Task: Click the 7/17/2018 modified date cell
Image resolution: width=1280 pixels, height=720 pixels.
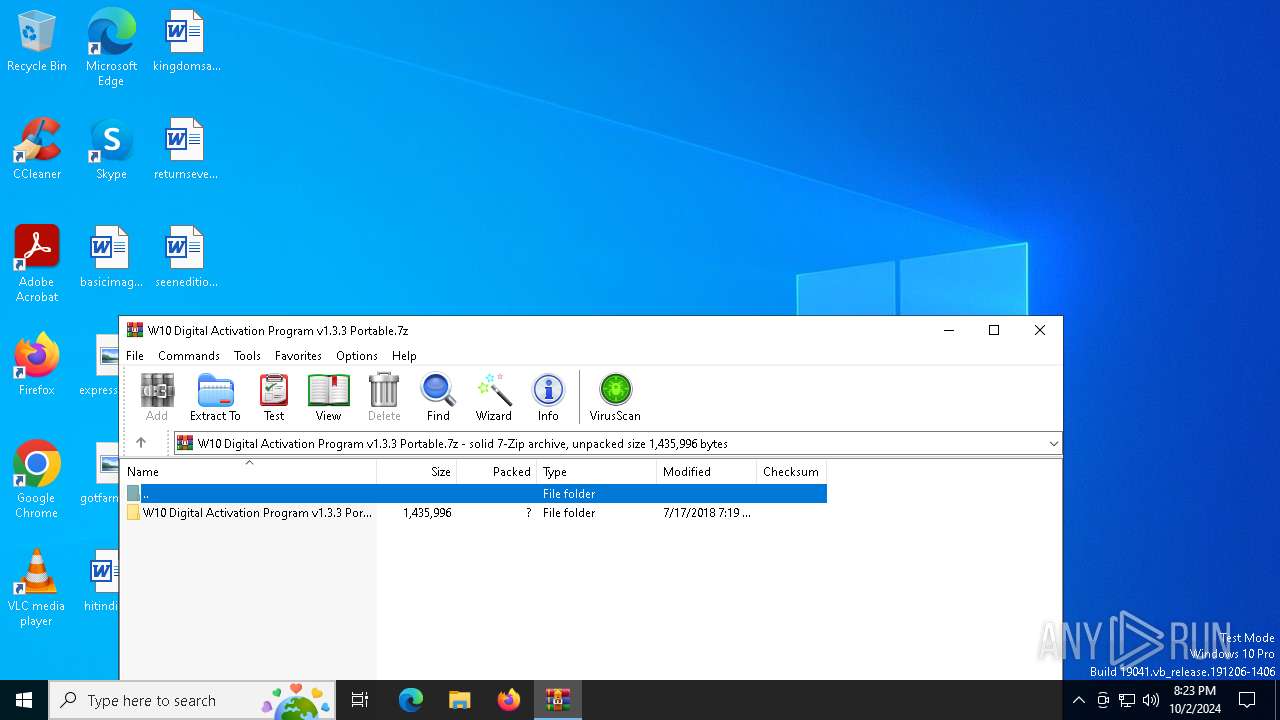Action: point(706,513)
